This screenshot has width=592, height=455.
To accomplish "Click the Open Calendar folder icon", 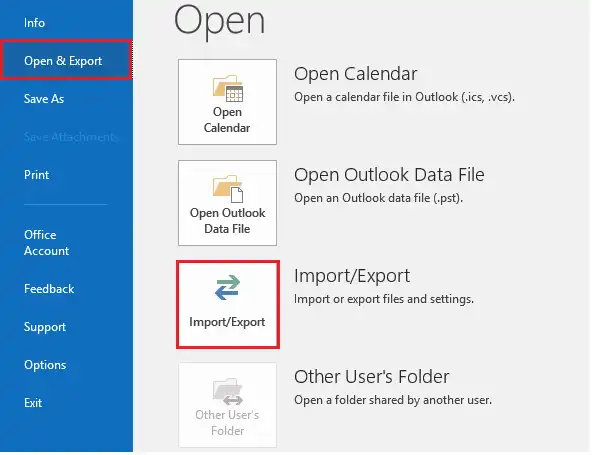I will click(x=228, y=88).
